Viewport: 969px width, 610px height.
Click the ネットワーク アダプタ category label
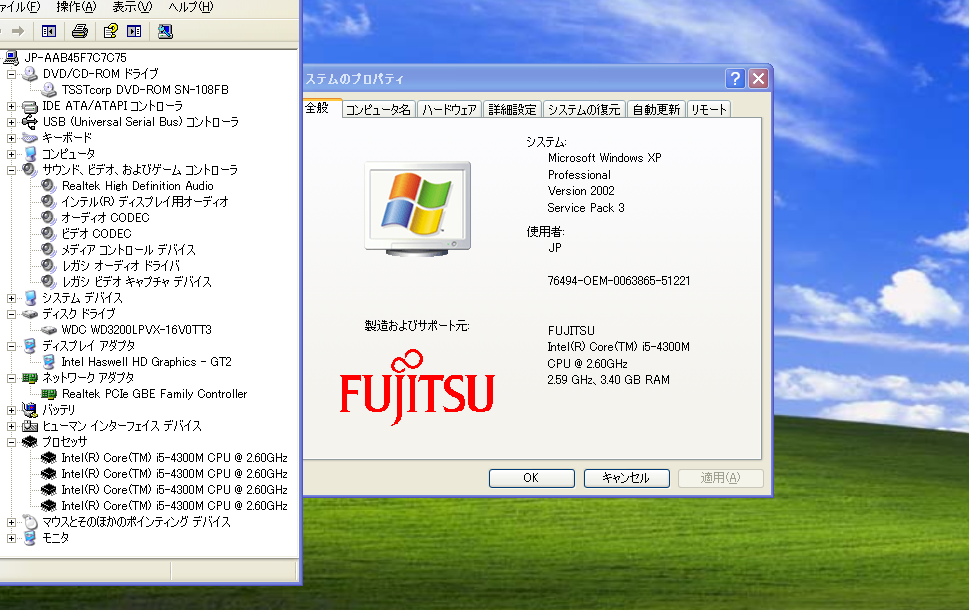coord(88,378)
